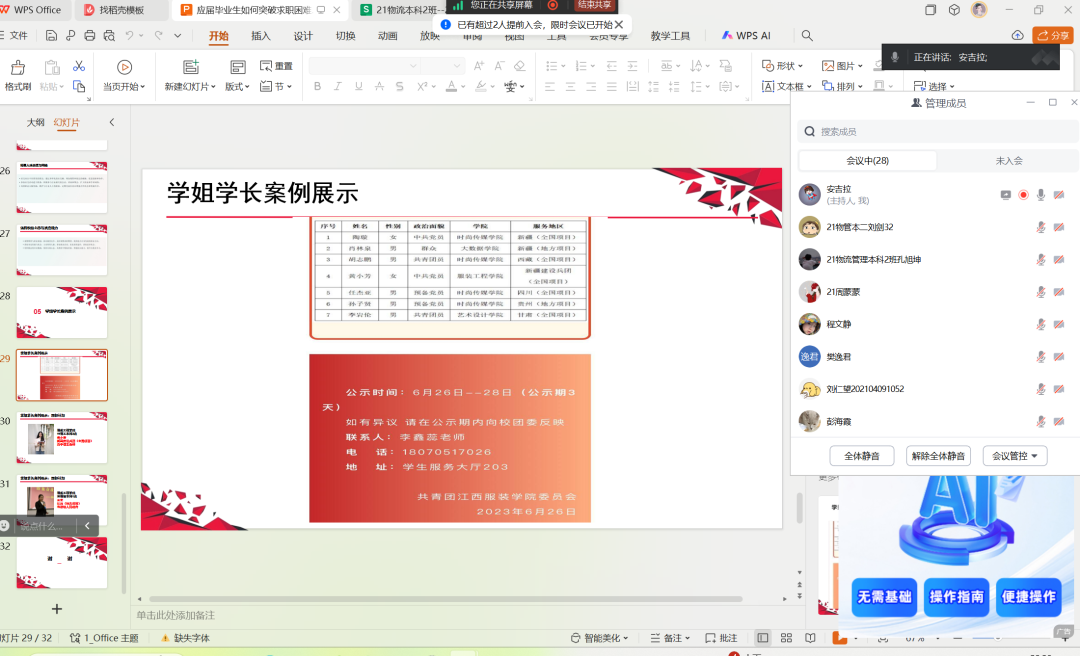1080x656 pixels.
Task: Open the font name combo box
Action: 364,66
